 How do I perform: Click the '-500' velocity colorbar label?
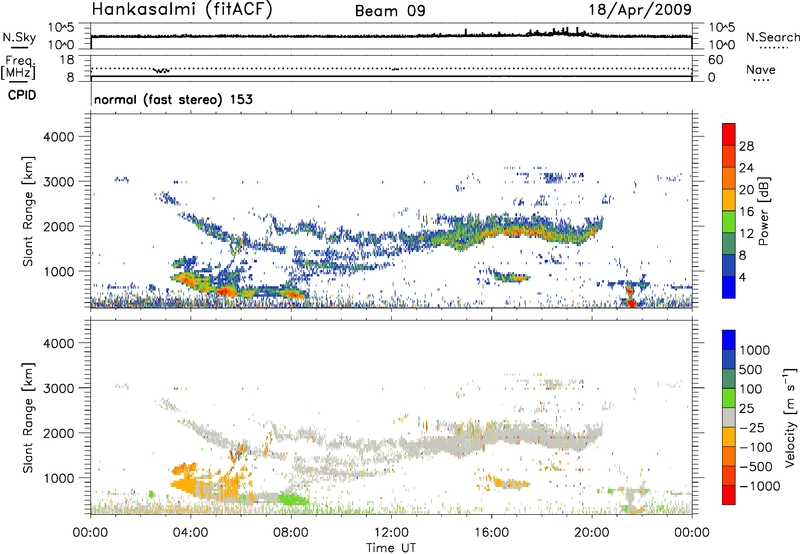(x=756, y=466)
